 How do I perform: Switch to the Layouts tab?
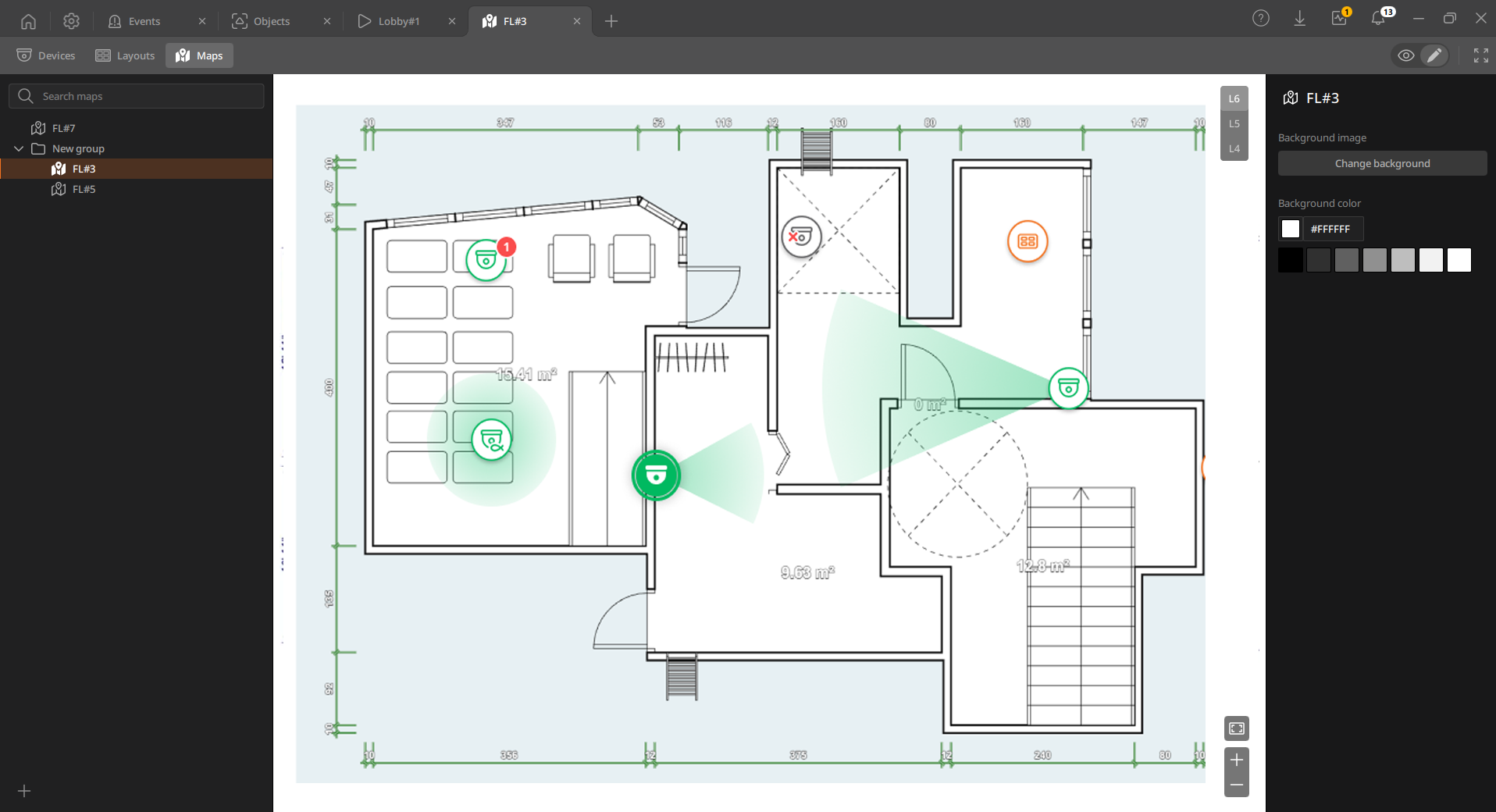(x=125, y=55)
